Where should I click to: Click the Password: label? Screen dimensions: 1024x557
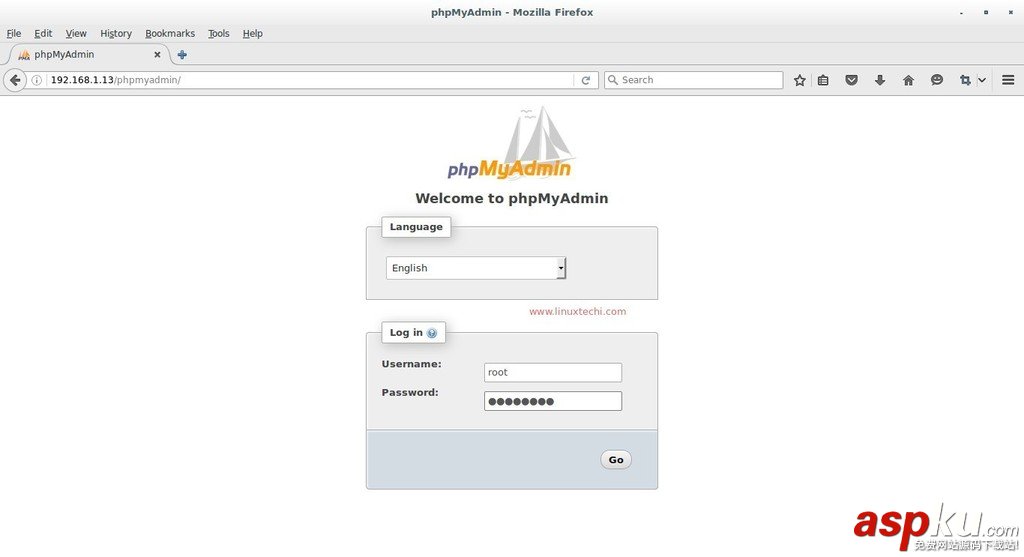[x=410, y=392]
